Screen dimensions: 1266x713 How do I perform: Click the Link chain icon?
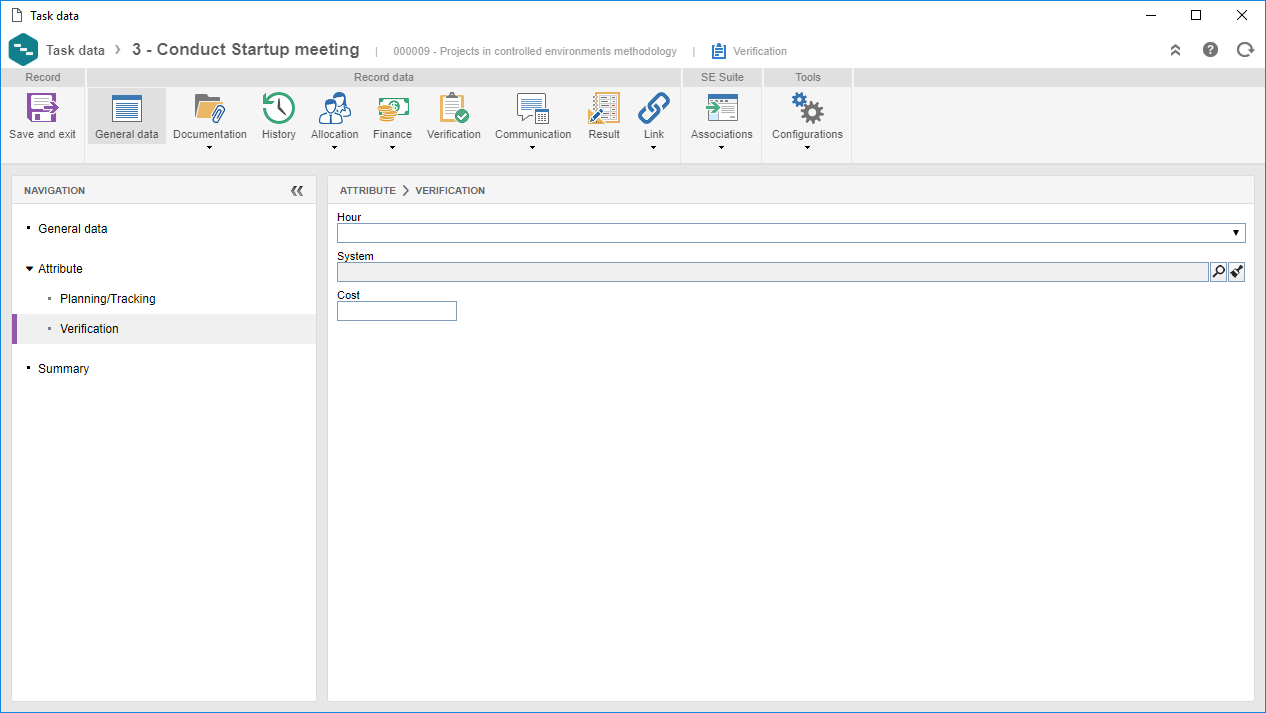654,108
